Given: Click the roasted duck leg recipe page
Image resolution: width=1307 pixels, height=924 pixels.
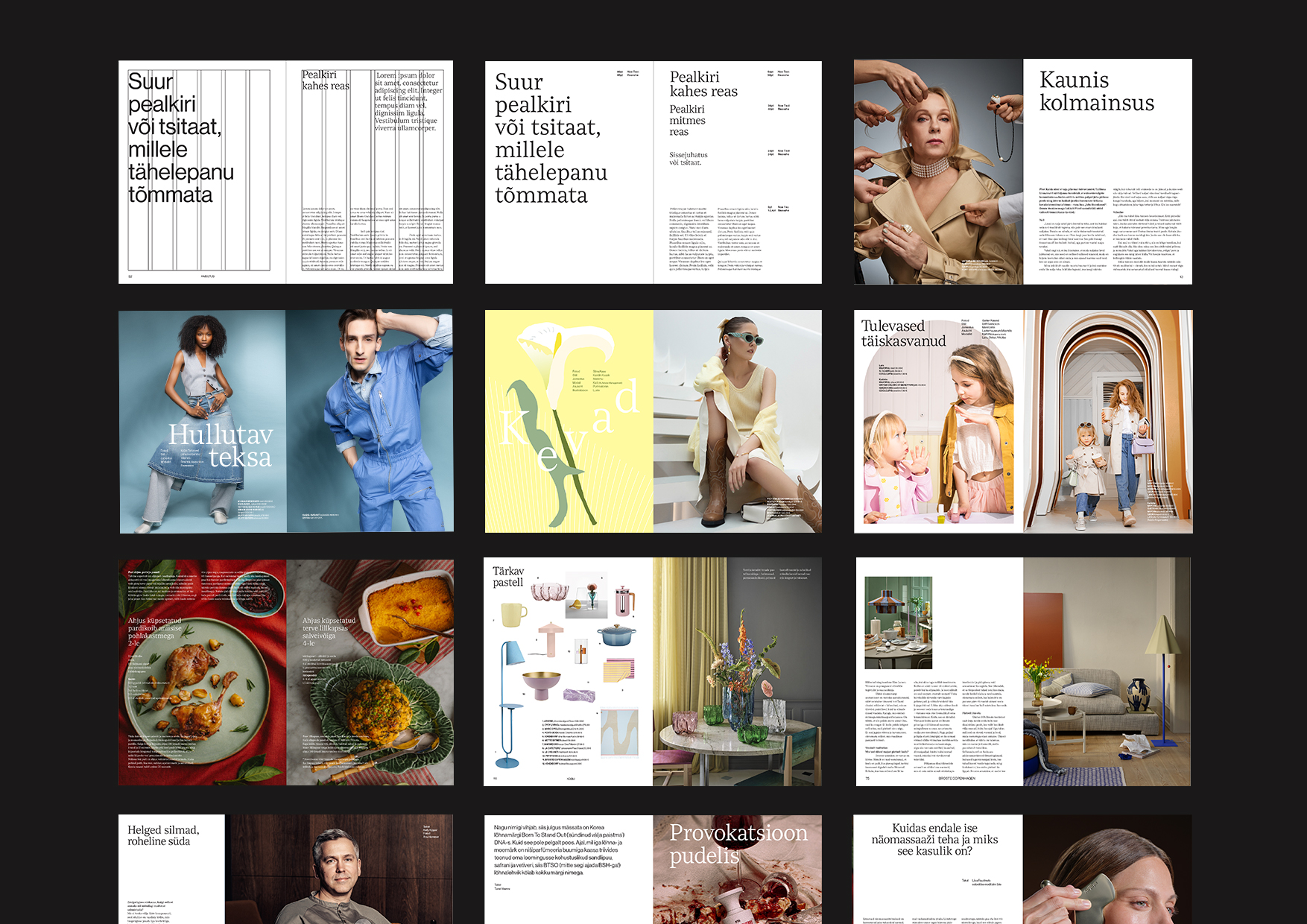Looking at the screenshot, I should (x=202, y=672).
